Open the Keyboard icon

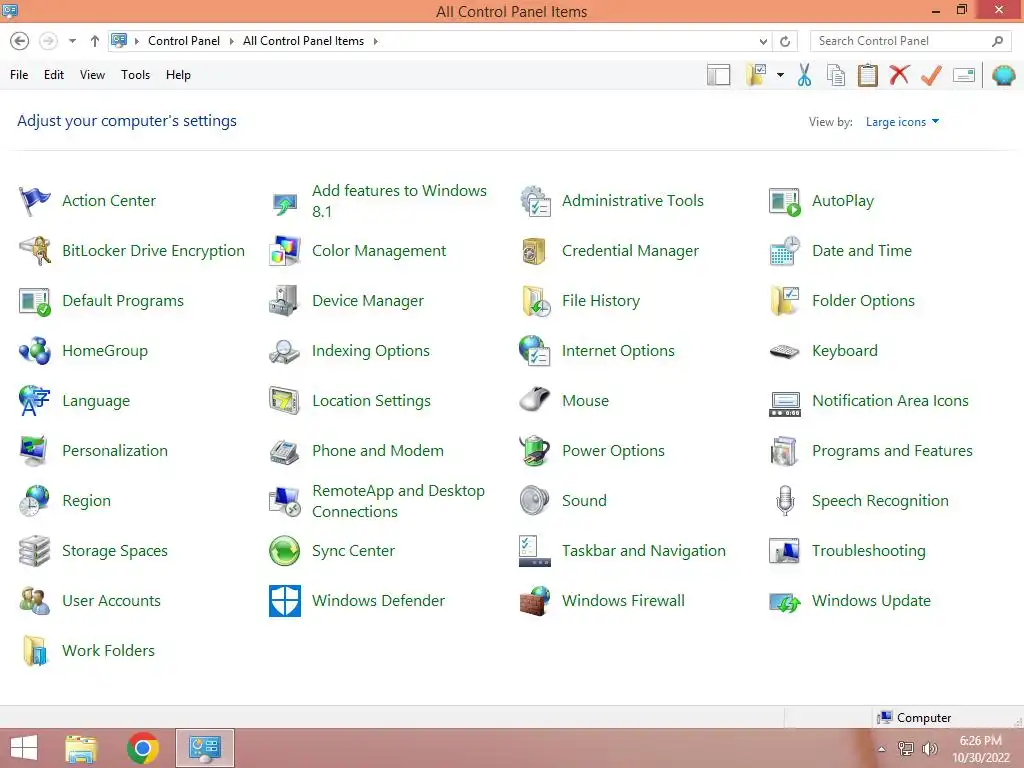784,351
